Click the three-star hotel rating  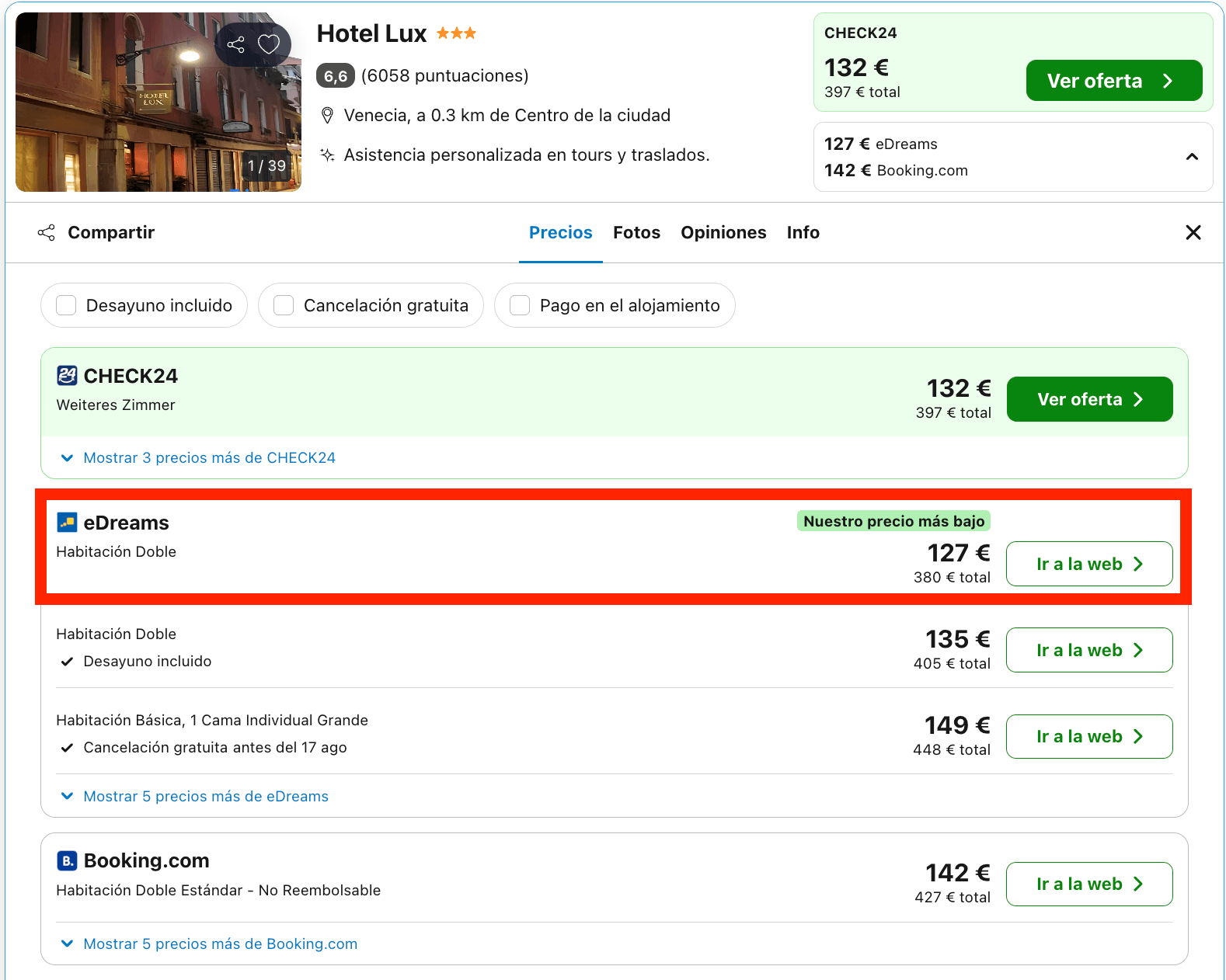pyautogui.click(x=456, y=33)
